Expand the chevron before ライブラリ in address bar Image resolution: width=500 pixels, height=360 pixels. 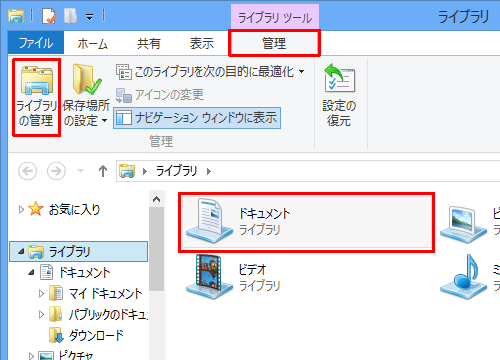(145, 171)
